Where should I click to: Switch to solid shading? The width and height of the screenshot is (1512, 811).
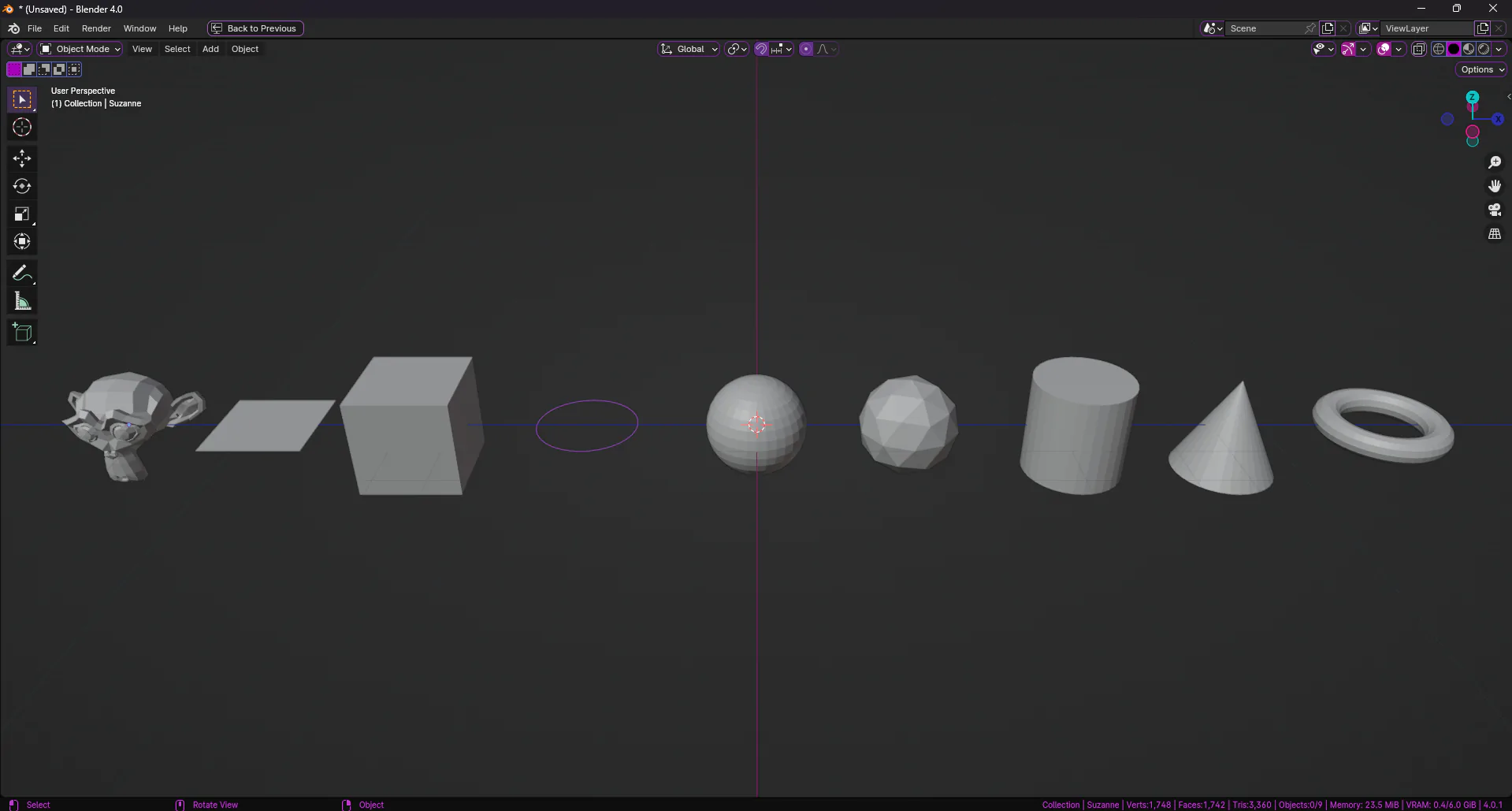point(1454,49)
